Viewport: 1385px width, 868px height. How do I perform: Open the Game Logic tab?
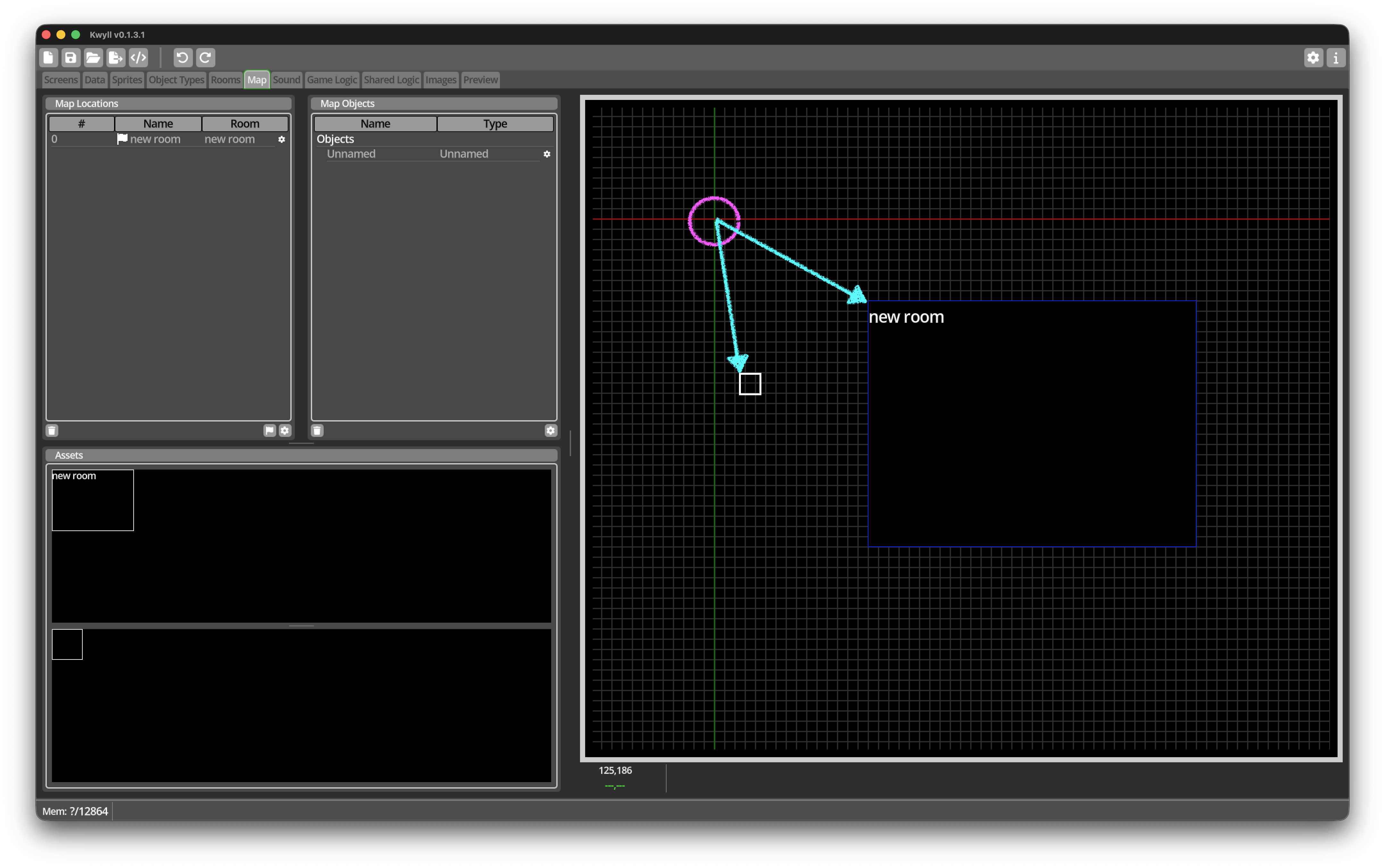[332, 80]
